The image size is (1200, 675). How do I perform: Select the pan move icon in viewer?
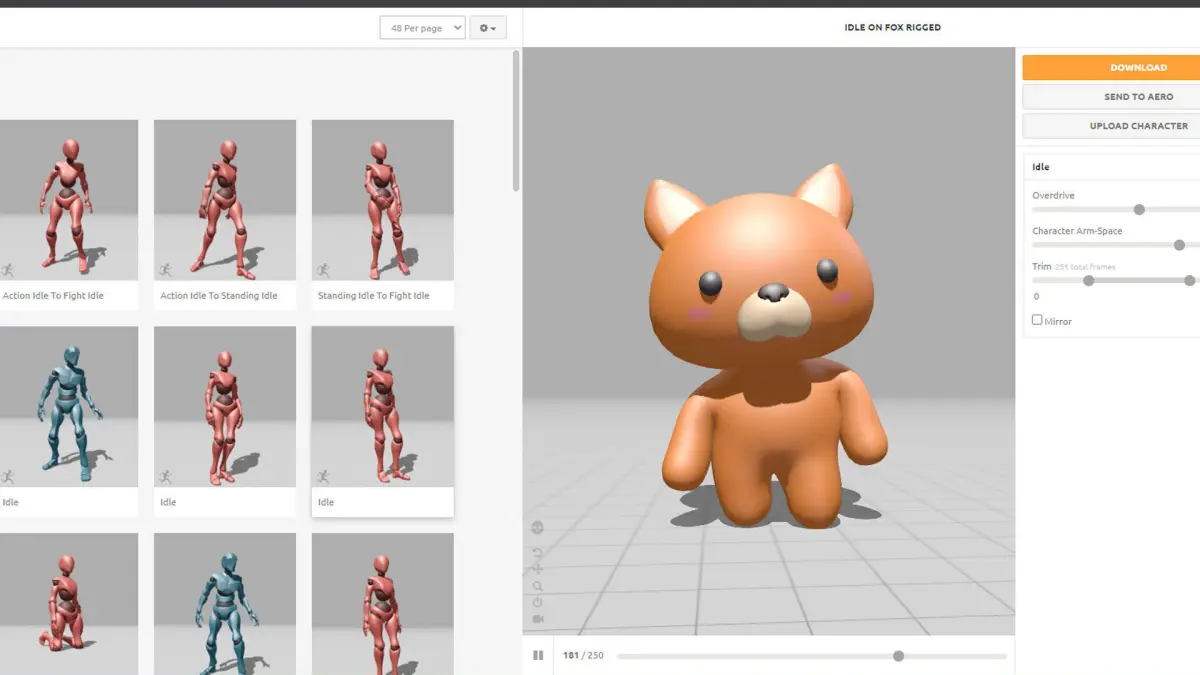pyautogui.click(x=538, y=569)
